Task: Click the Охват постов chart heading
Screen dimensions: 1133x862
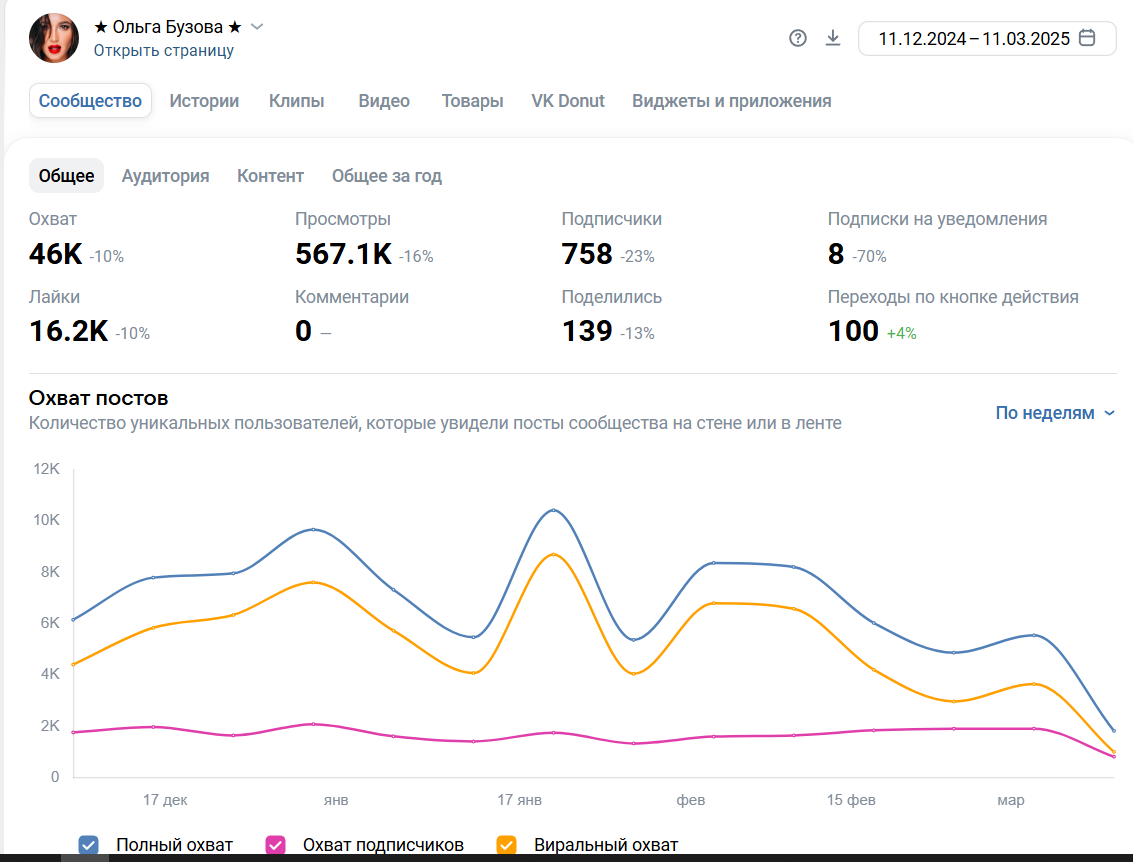Action: (98, 398)
